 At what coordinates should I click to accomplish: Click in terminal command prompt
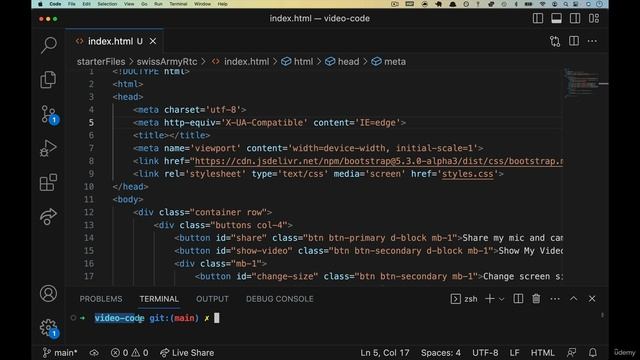pos(216,318)
